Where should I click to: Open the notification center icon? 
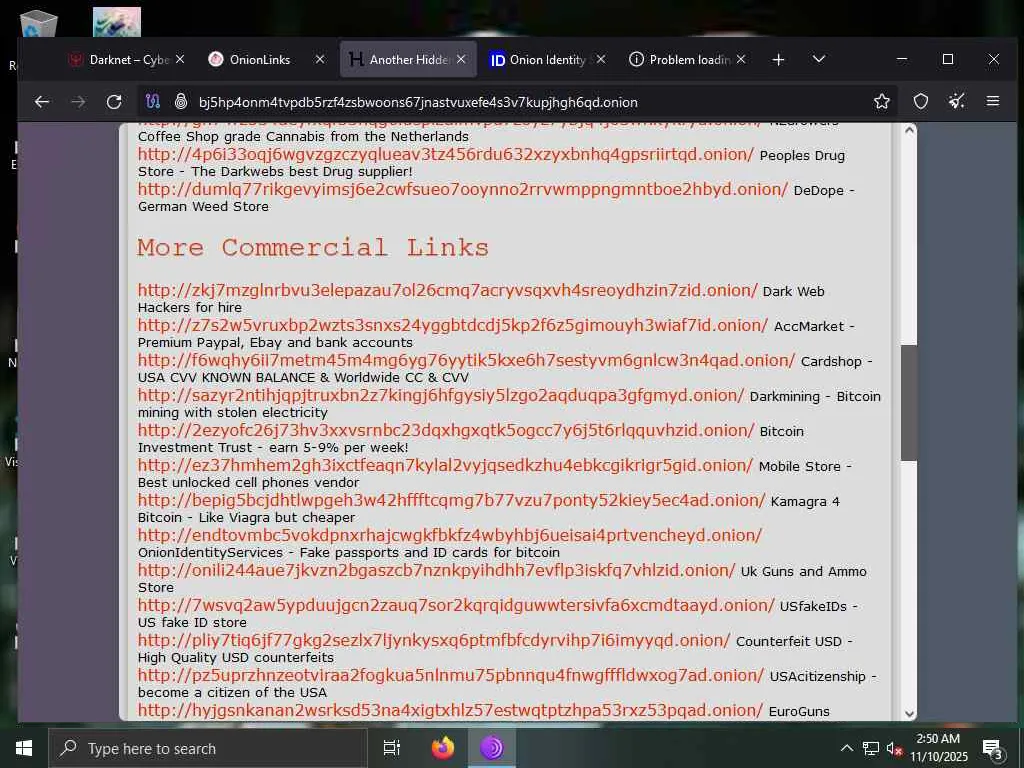(993, 749)
